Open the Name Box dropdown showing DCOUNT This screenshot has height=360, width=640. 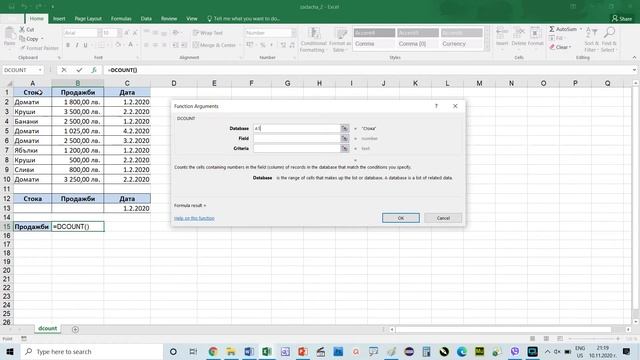[40, 70]
